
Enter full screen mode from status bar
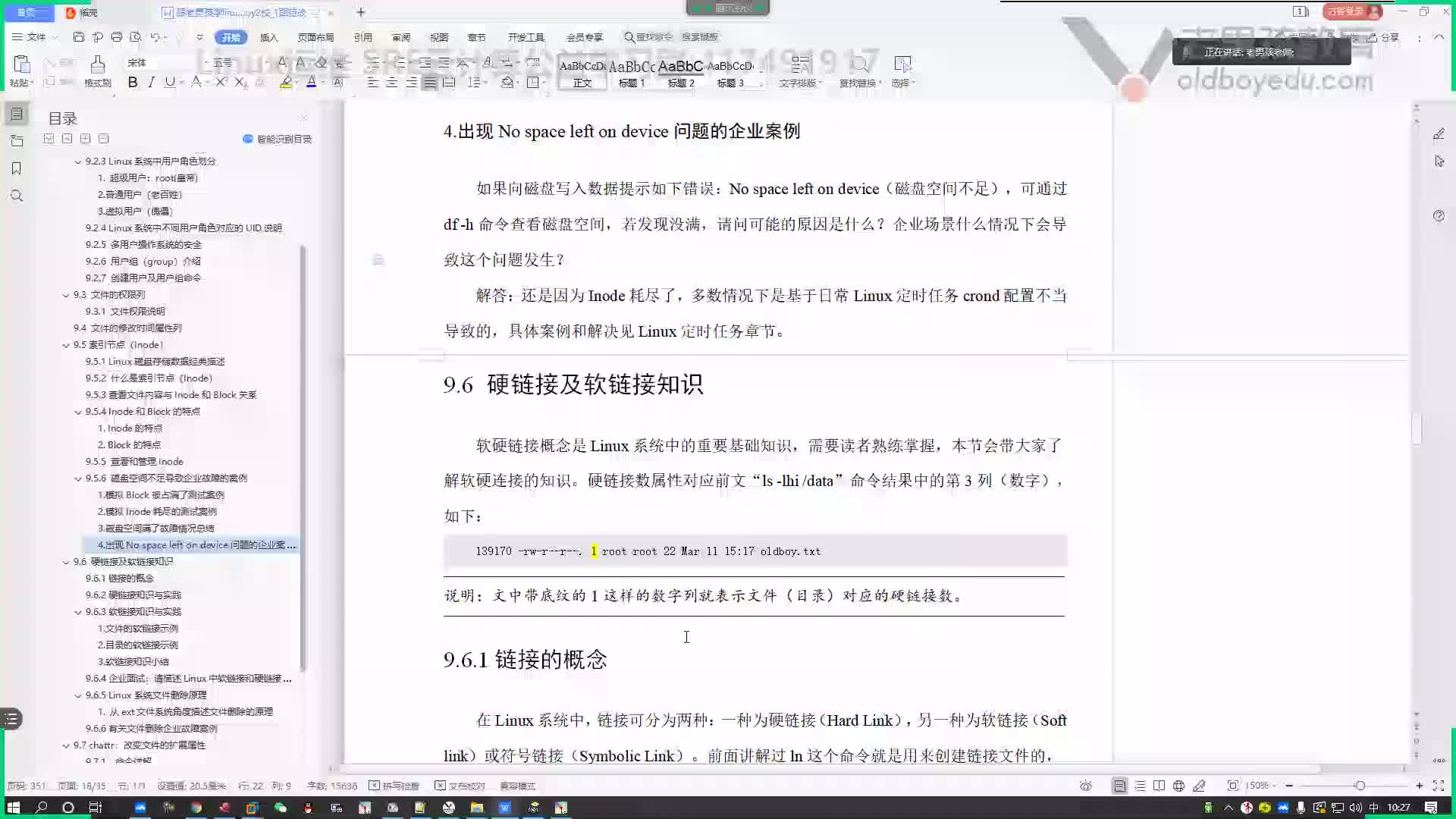(1439, 786)
